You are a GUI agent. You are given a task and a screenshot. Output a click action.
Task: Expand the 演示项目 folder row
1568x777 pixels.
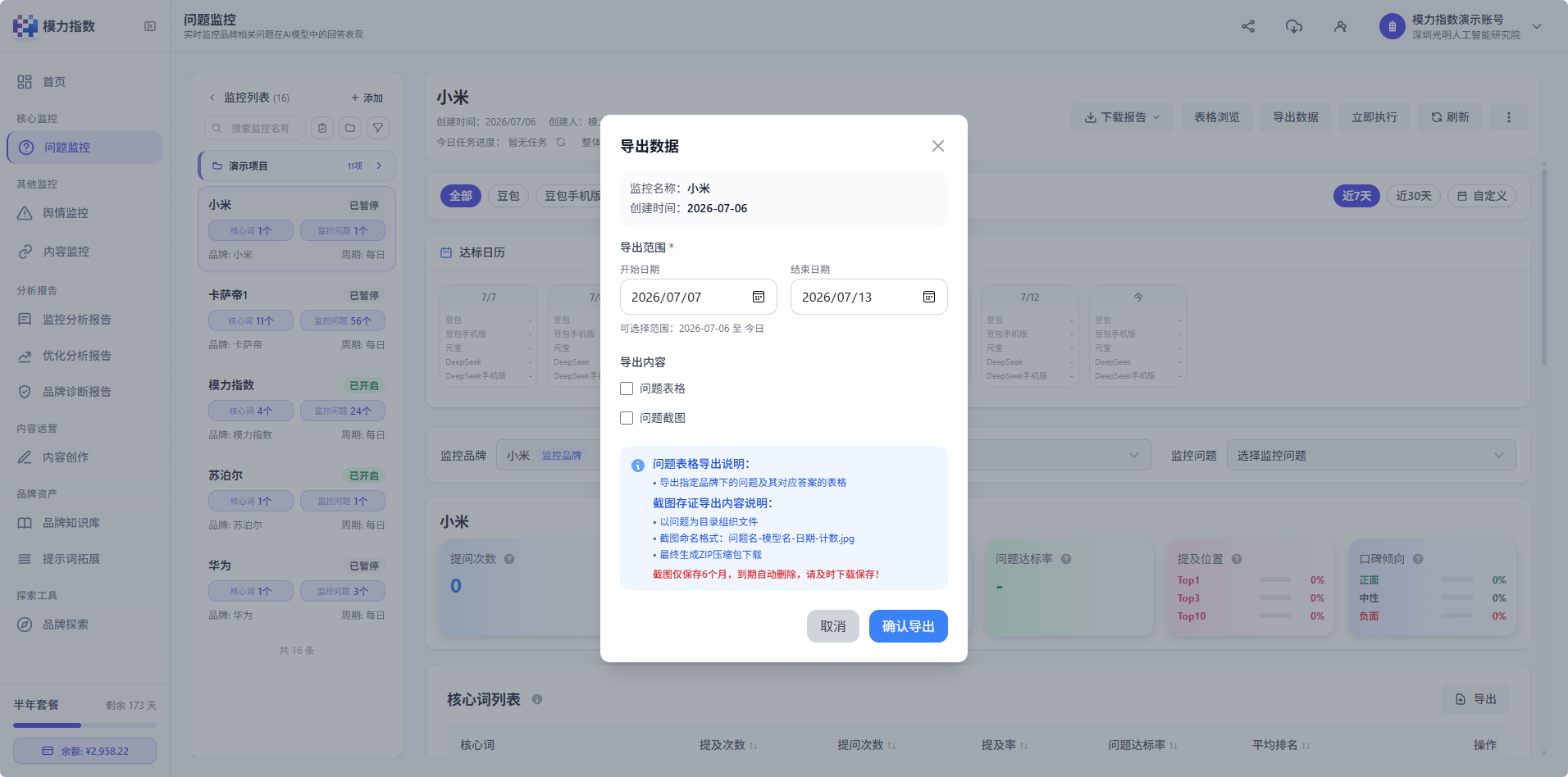[x=297, y=166]
